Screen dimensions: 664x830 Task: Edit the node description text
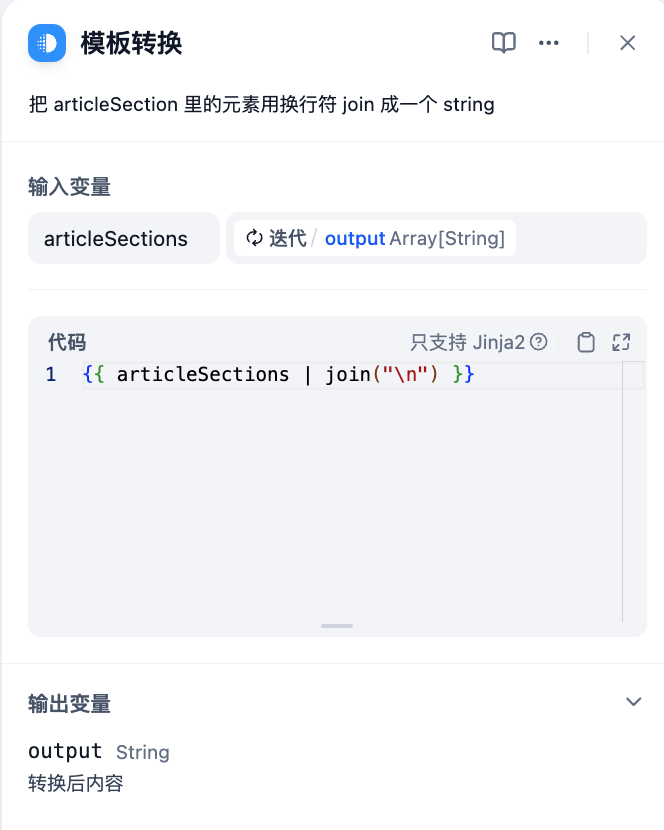tap(262, 104)
